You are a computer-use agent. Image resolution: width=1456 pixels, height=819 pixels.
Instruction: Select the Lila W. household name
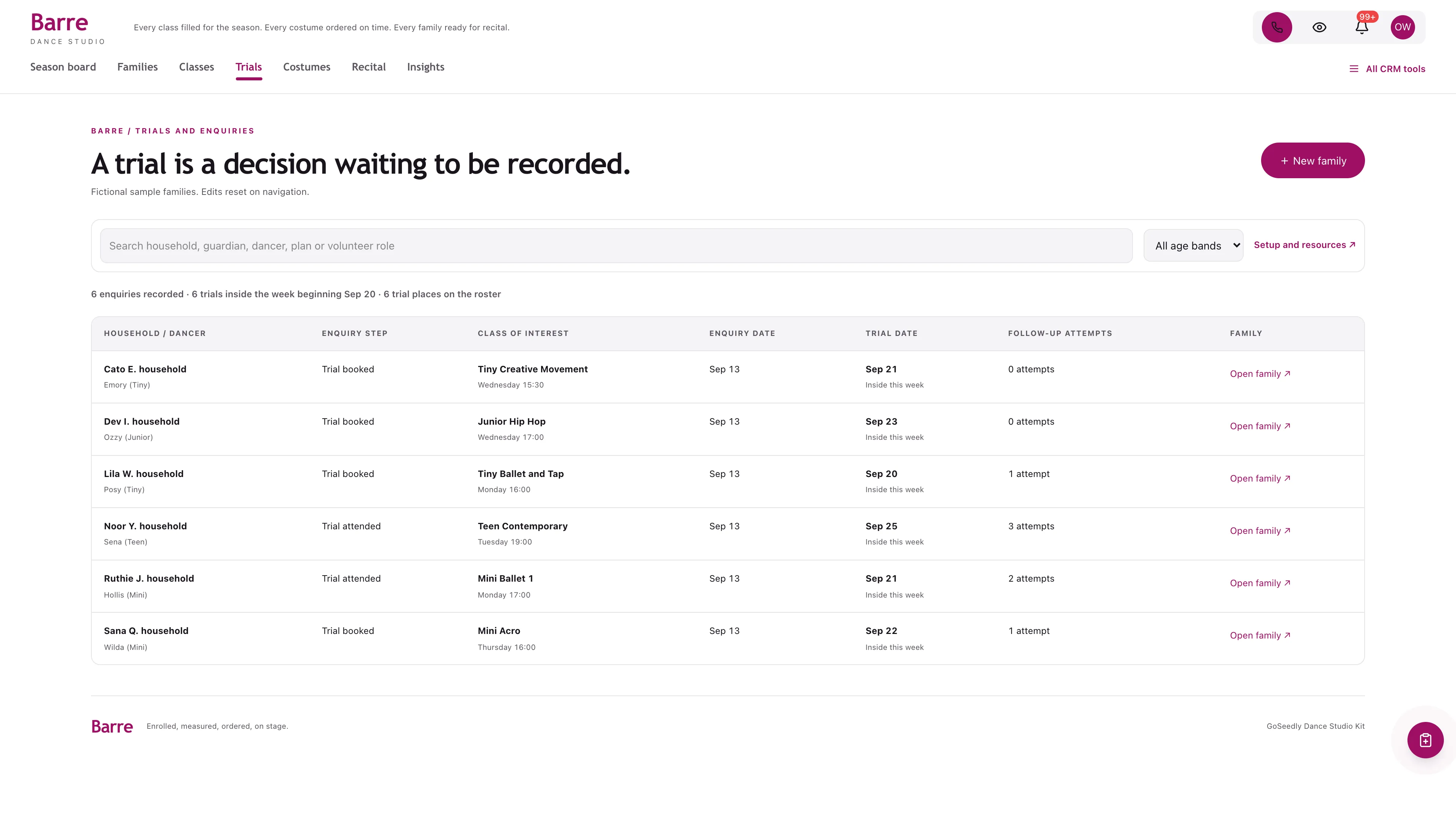(144, 474)
